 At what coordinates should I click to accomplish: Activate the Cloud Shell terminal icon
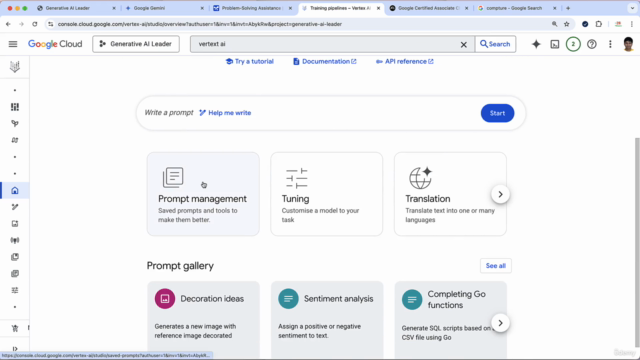555,44
